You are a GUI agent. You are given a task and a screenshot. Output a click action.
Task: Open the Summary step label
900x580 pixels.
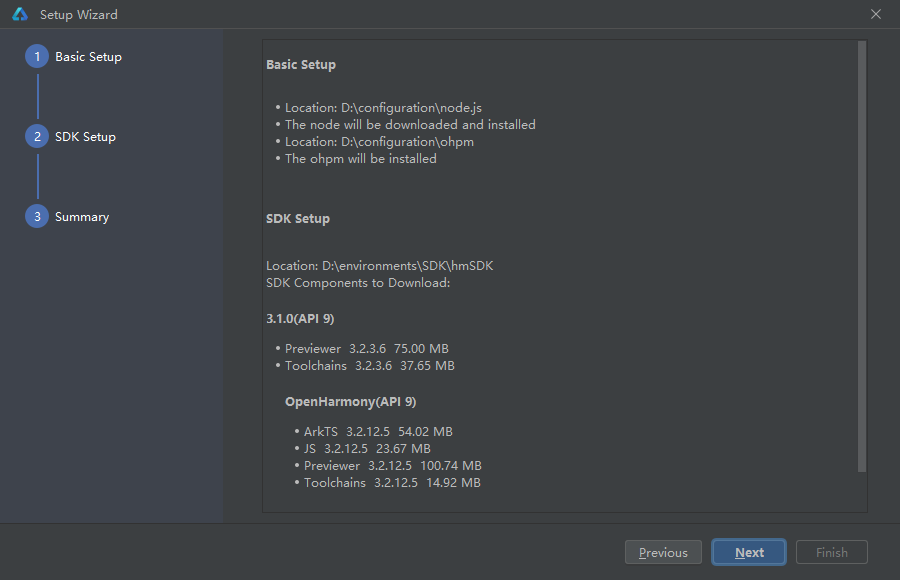tap(82, 217)
